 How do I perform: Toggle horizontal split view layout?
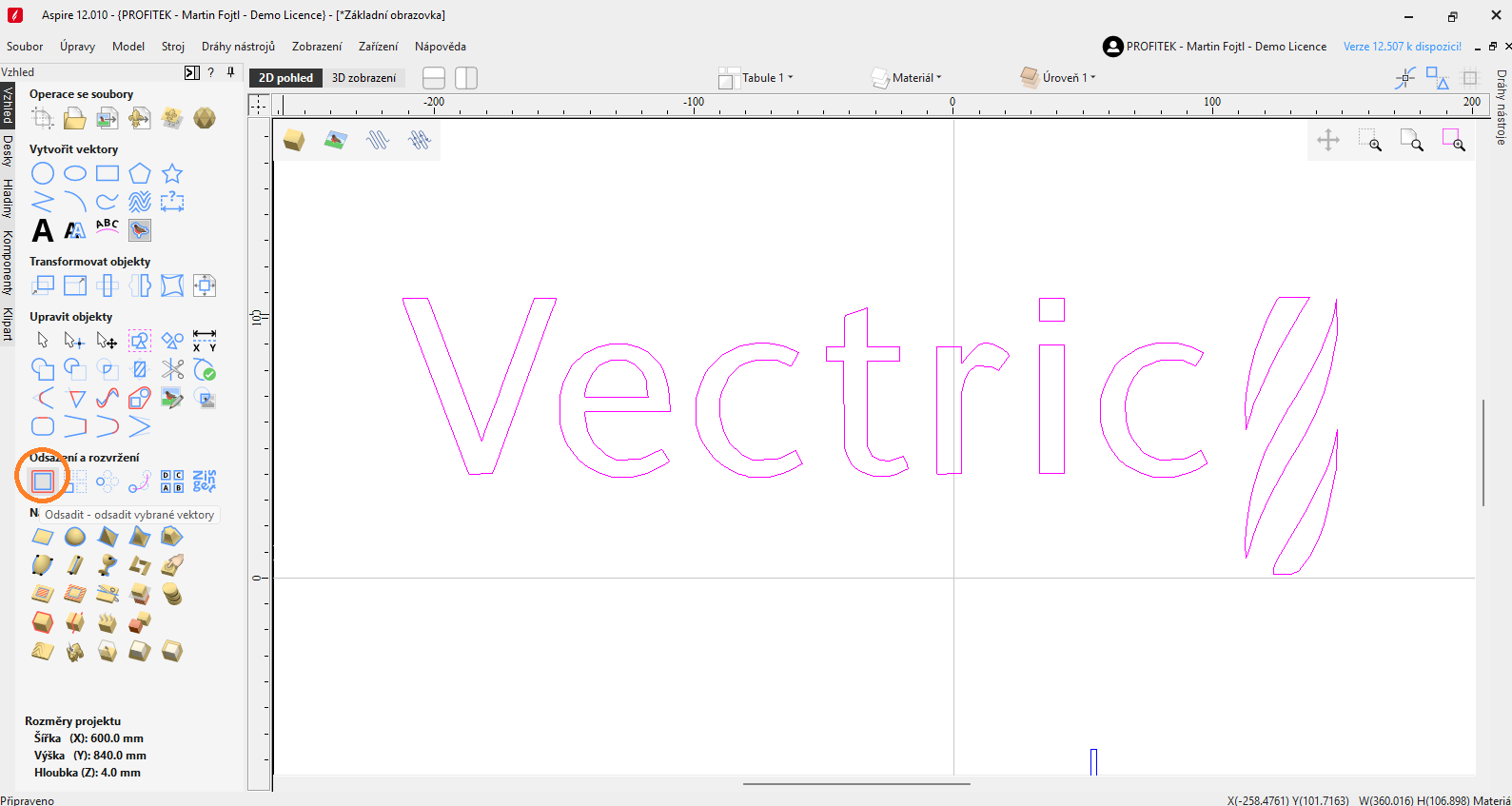tap(434, 78)
